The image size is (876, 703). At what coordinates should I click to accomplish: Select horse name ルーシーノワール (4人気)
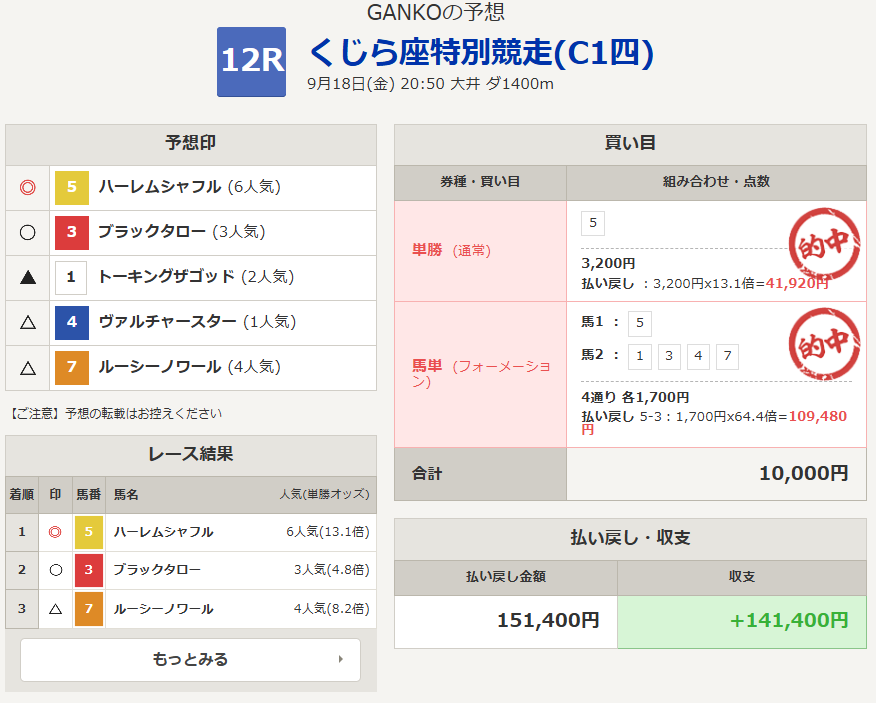pyautogui.click(x=189, y=367)
